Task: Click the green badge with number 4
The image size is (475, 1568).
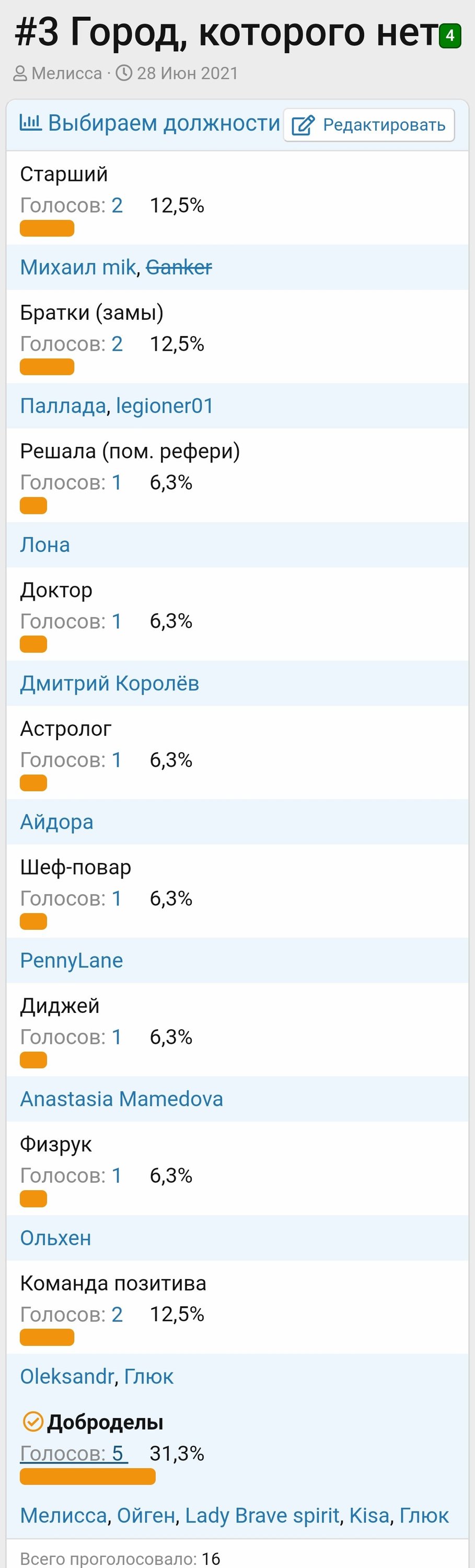Action: tap(450, 36)
